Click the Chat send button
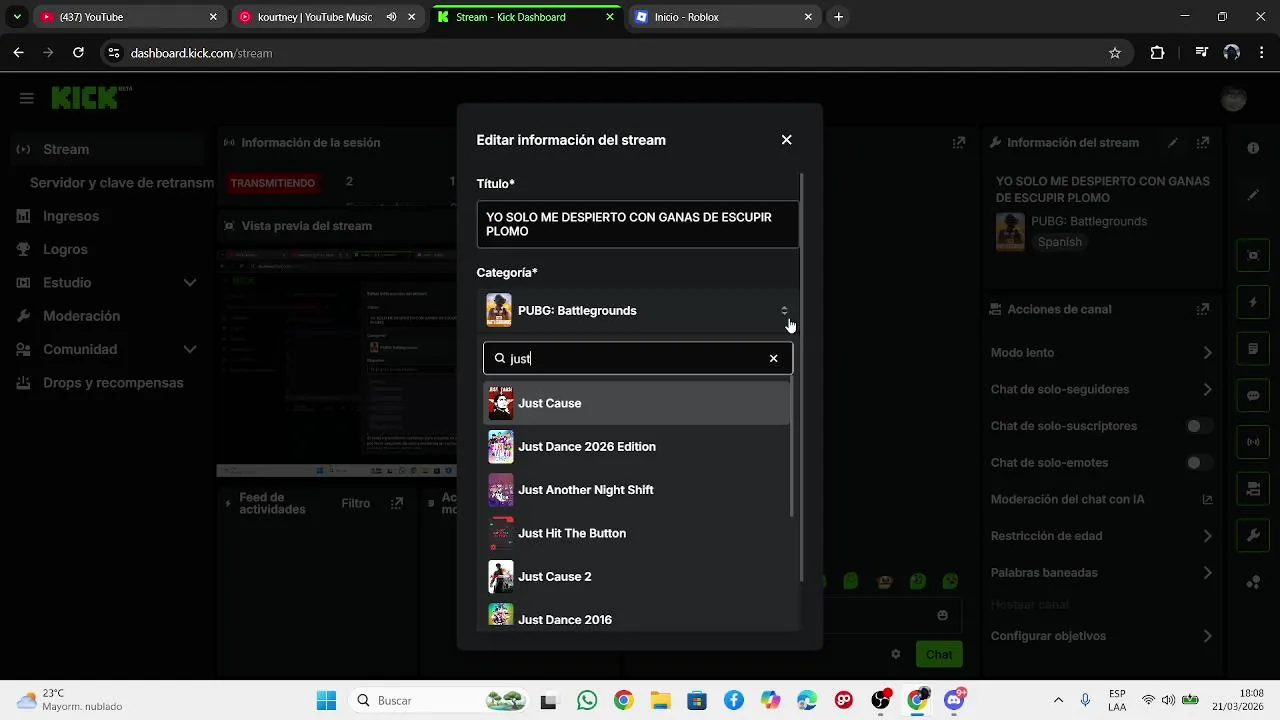 [x=939, y=654]
